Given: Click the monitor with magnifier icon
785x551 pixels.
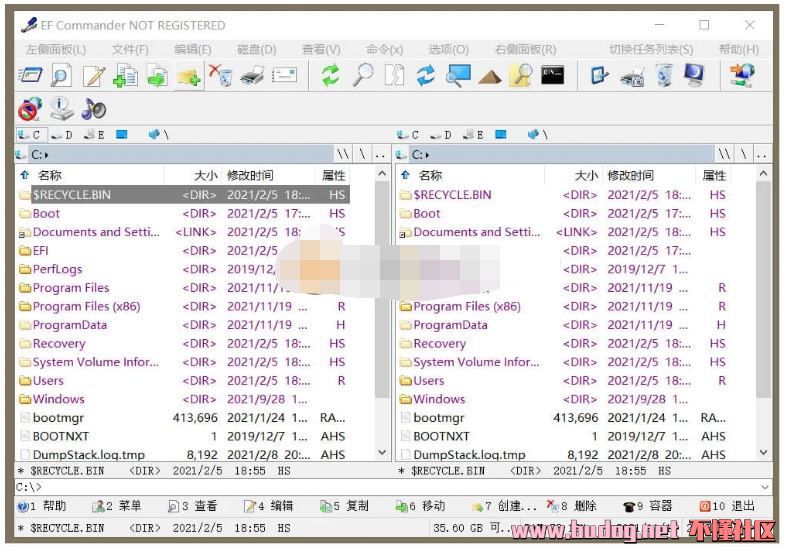Looking at the screenshot, I should pyautogui.click(x=459, y=76).
